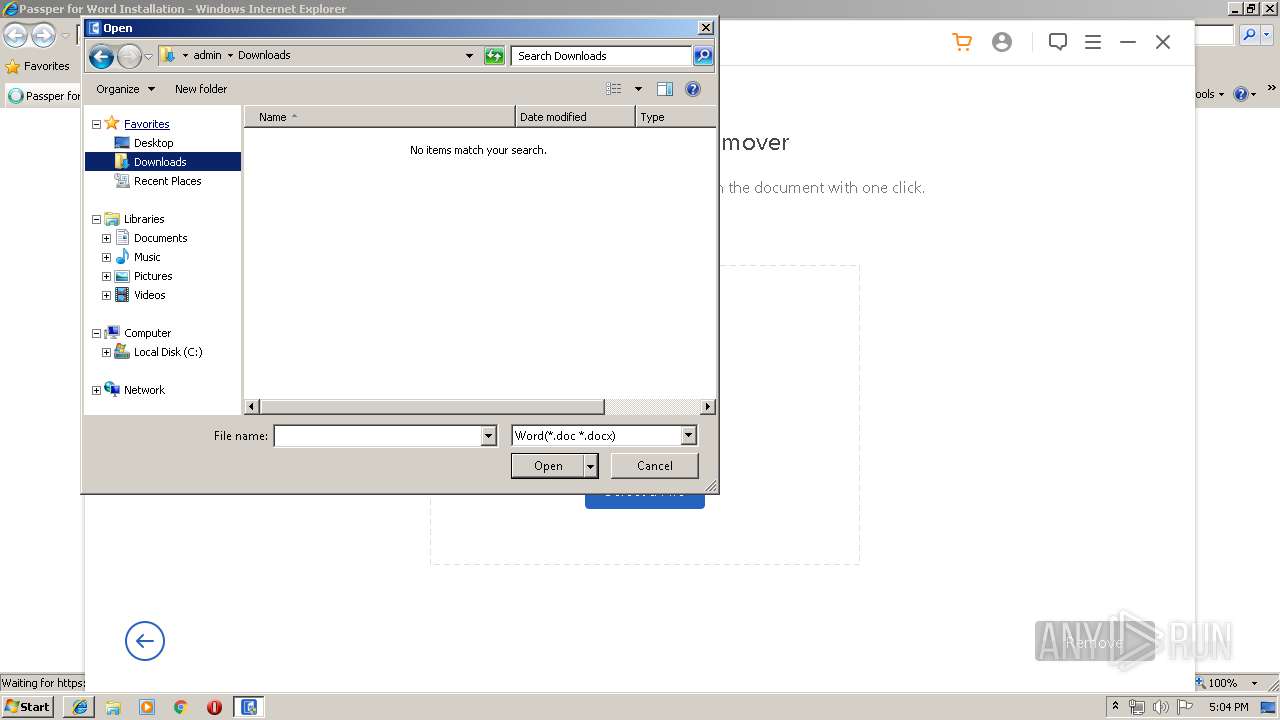
Task: Select the Passper taskbar item
Action: pos(249,707)
